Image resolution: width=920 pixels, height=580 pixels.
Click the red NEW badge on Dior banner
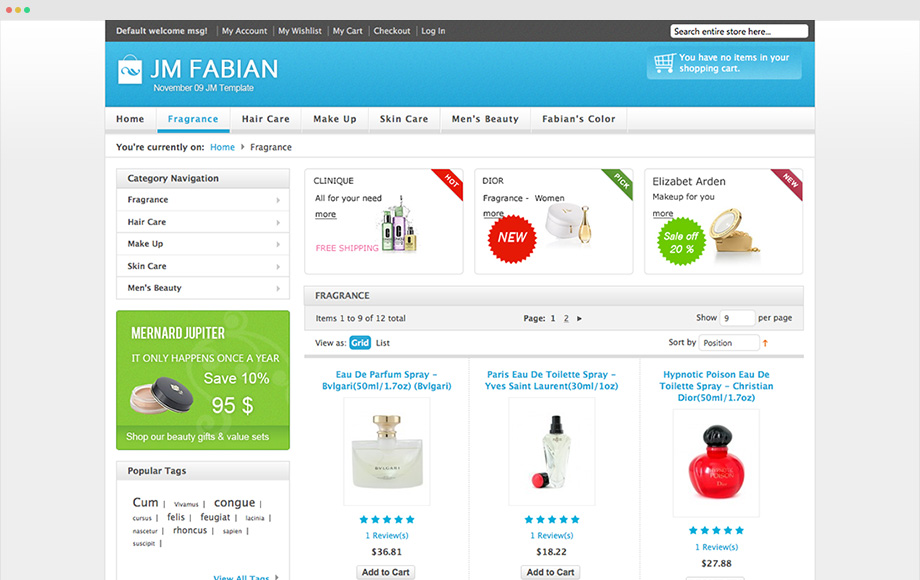click(512, 238)
